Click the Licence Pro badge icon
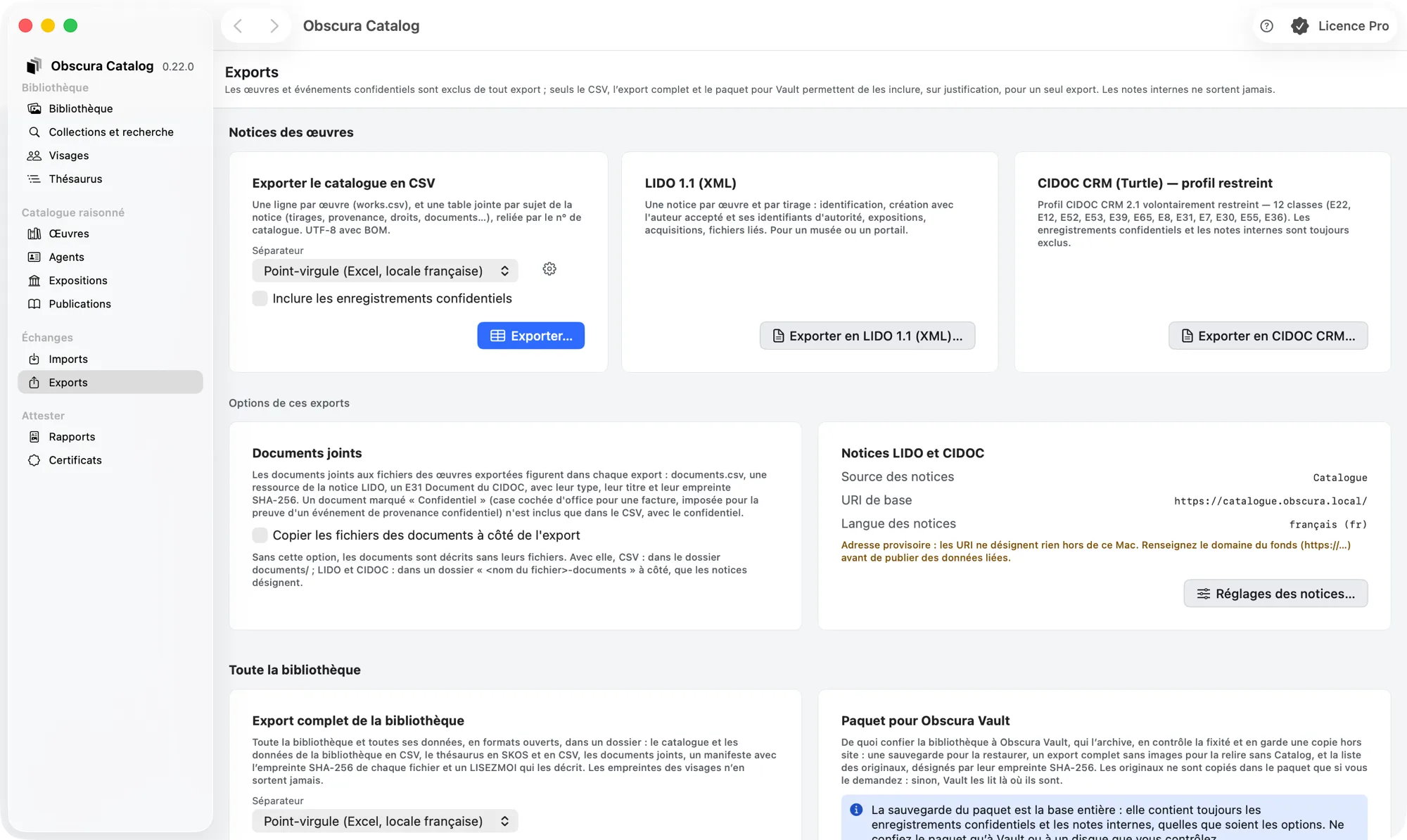1407x840 pixels. click(x=1299, y=26)
